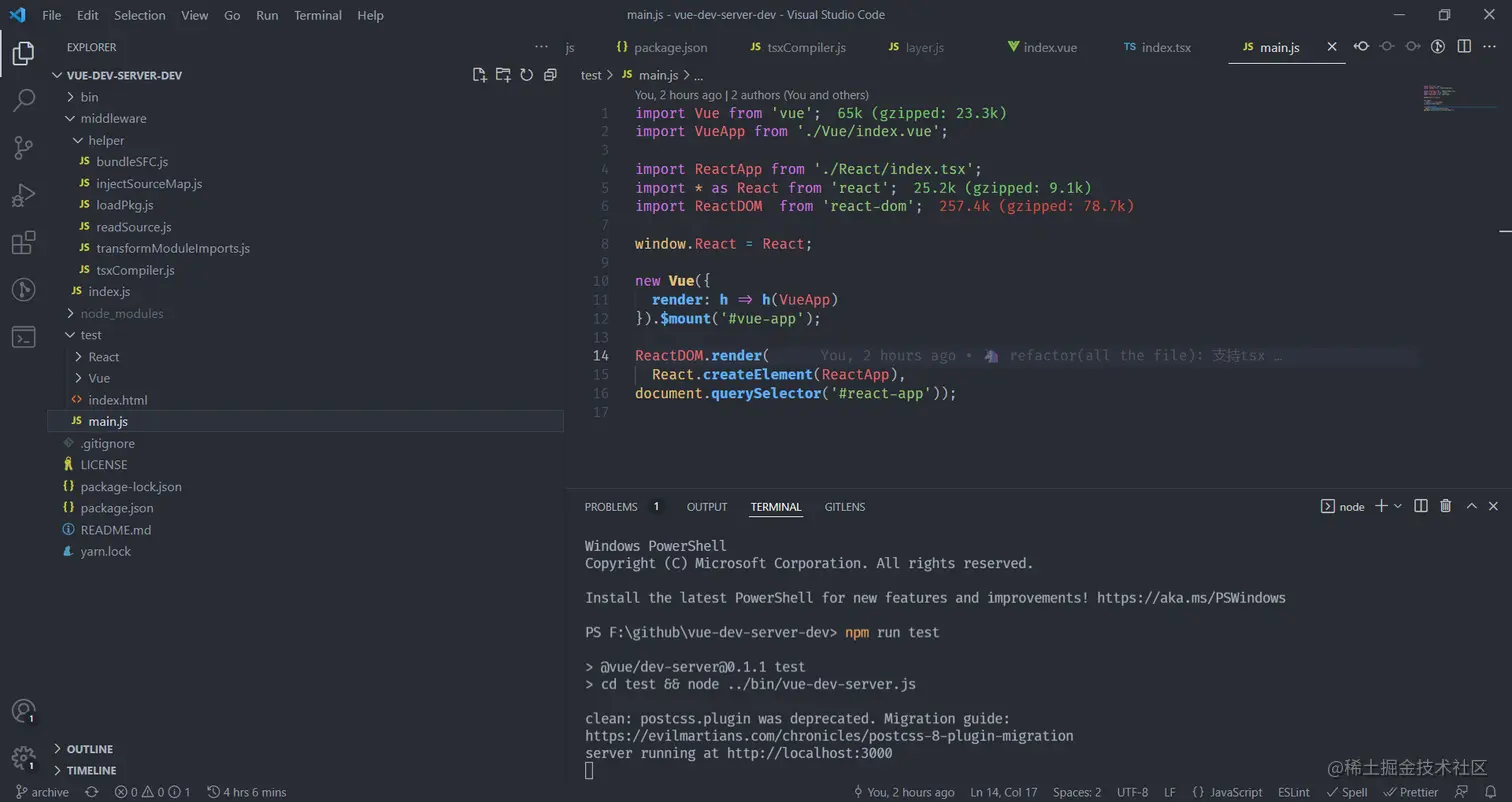Open the Manage gear icon

click(x=23, y=758)
